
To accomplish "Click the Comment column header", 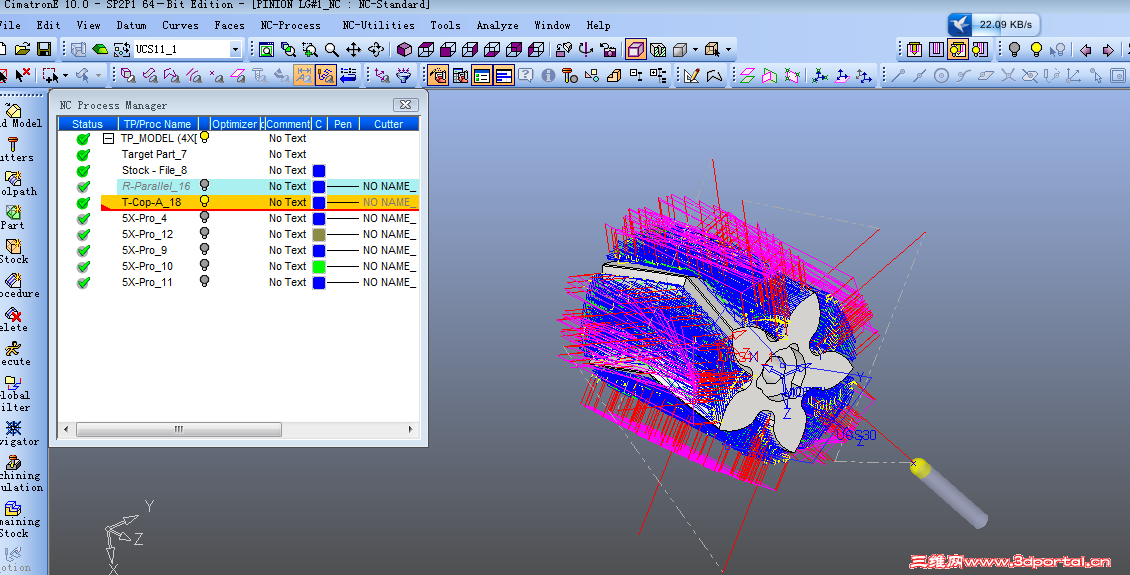I will [x=288, y=124].
